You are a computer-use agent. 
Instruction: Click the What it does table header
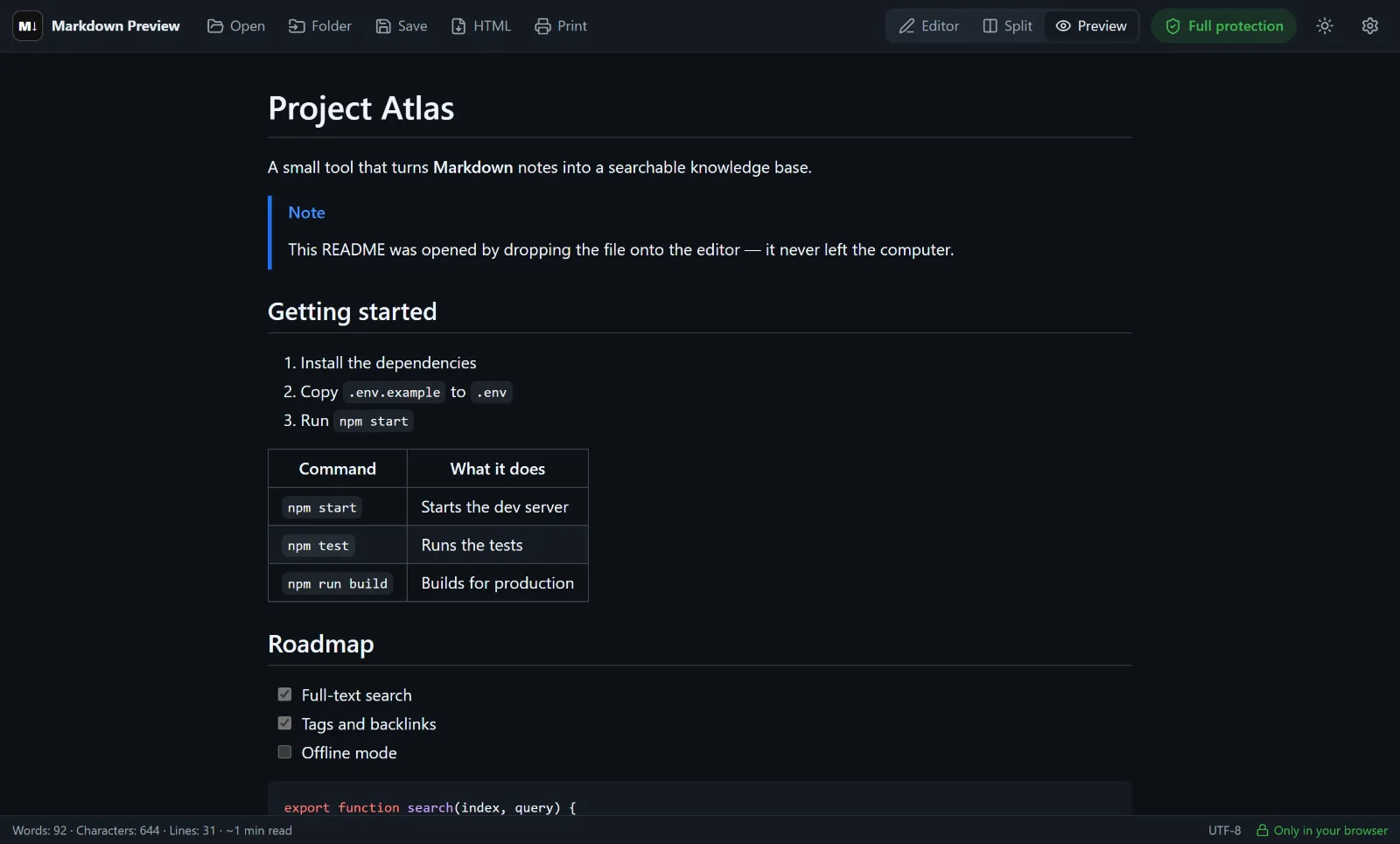point(498,469)
